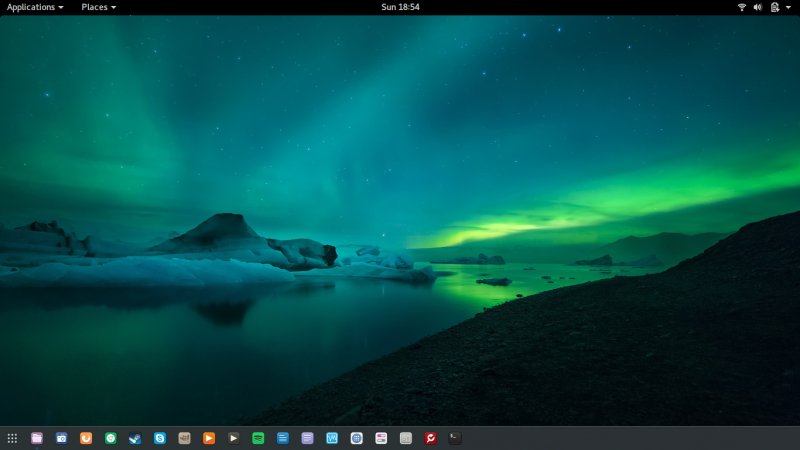
Task: Open Skype from the dock
Action: [160, 438]
